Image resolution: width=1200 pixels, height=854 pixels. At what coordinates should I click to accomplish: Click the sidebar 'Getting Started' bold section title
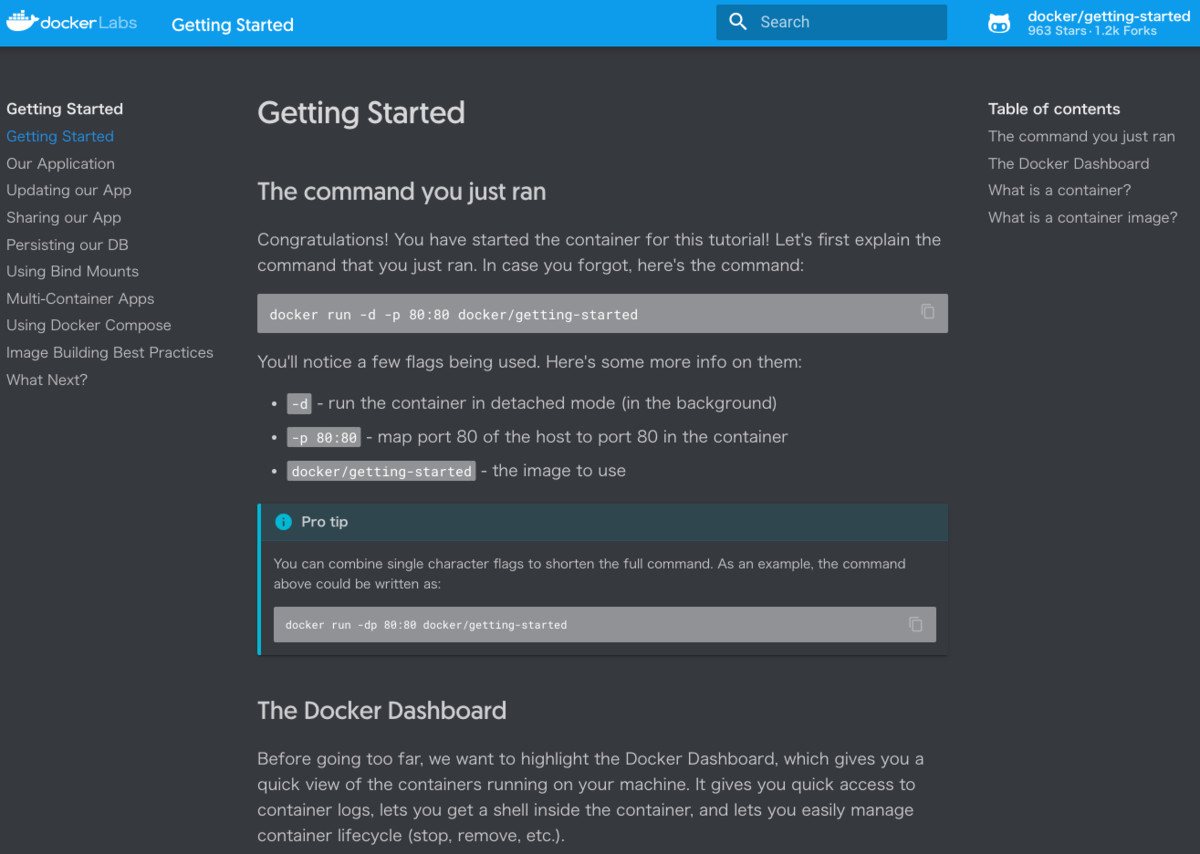point(65,109)
